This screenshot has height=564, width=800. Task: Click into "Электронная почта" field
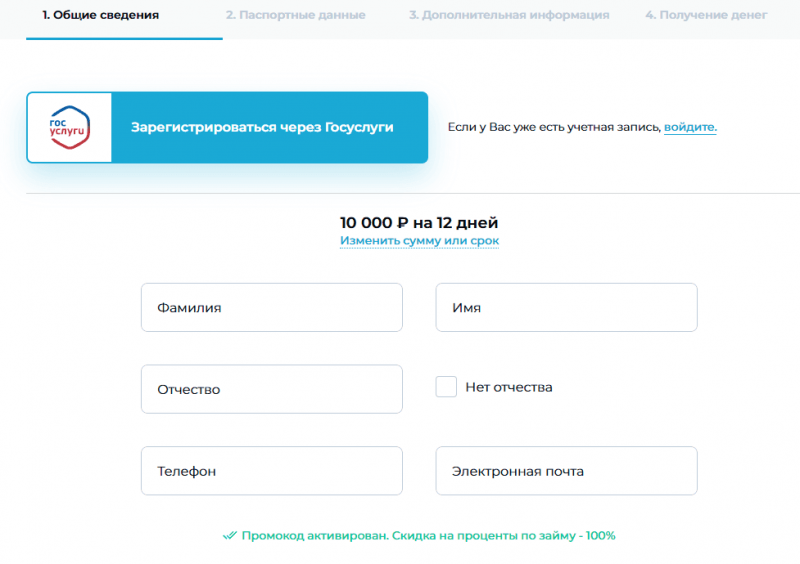[566, 471]
